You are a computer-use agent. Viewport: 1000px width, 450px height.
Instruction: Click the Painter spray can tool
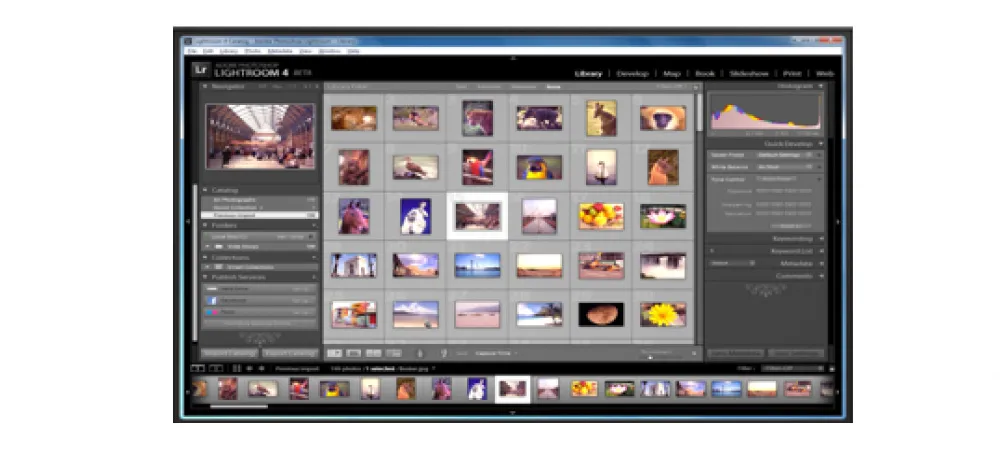point(419,353)
